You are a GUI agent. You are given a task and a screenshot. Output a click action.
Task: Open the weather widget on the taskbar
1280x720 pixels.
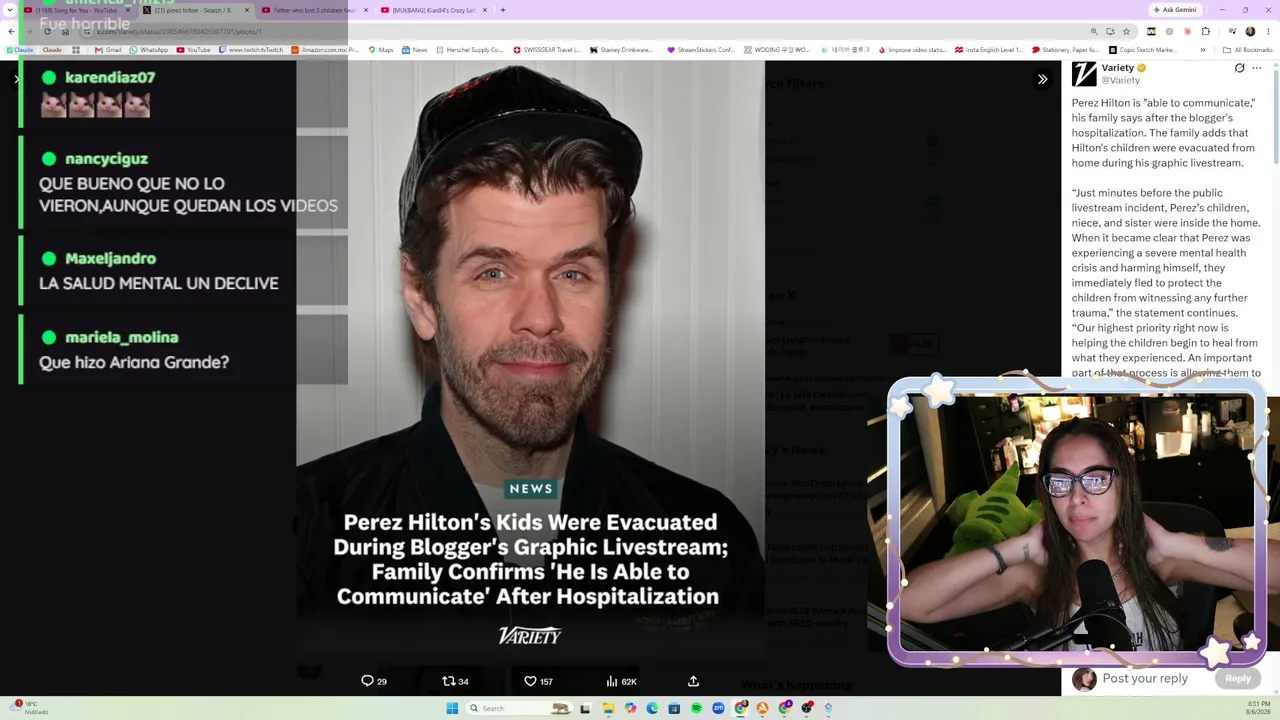pyautogui.click(x=28, y=708)
